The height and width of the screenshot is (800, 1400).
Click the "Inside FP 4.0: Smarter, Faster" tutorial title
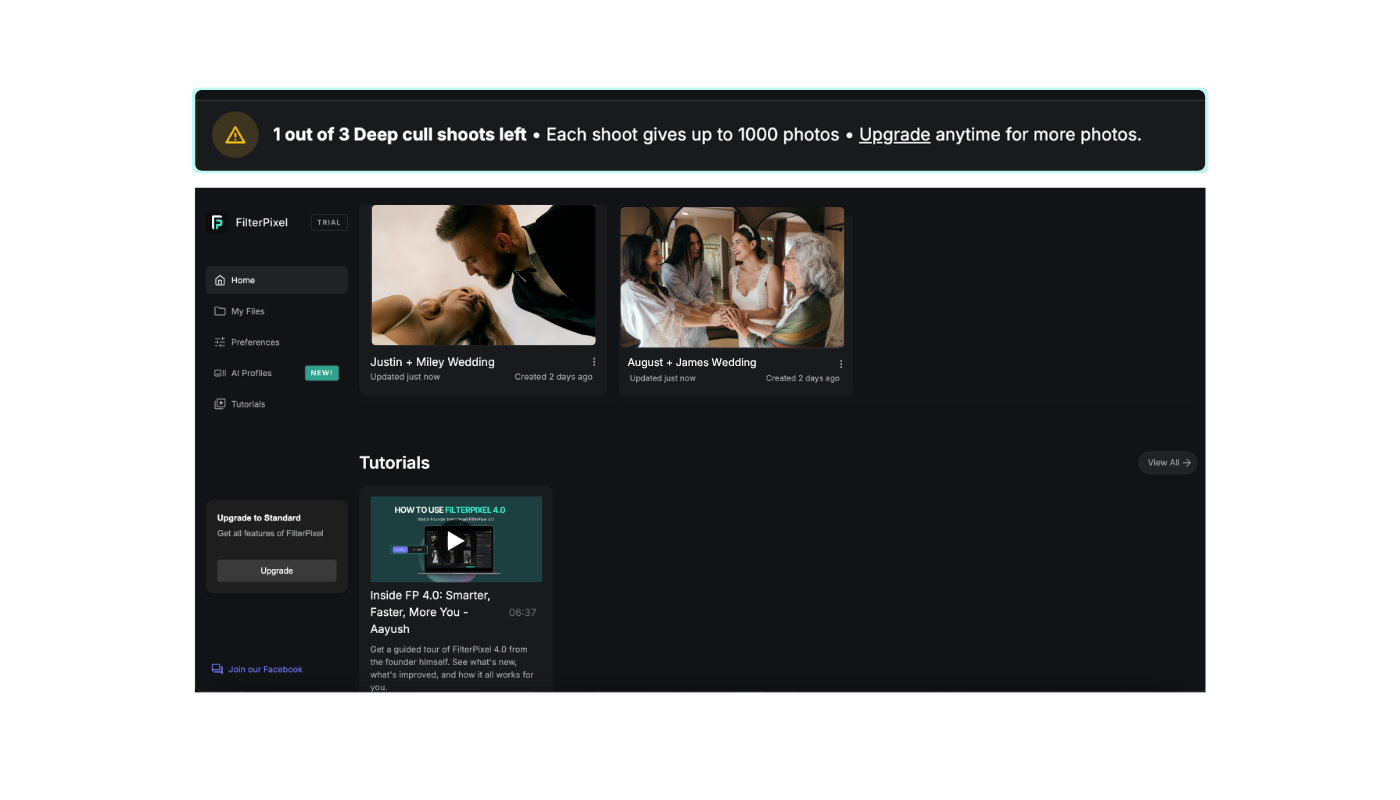(x=430, y=612)
